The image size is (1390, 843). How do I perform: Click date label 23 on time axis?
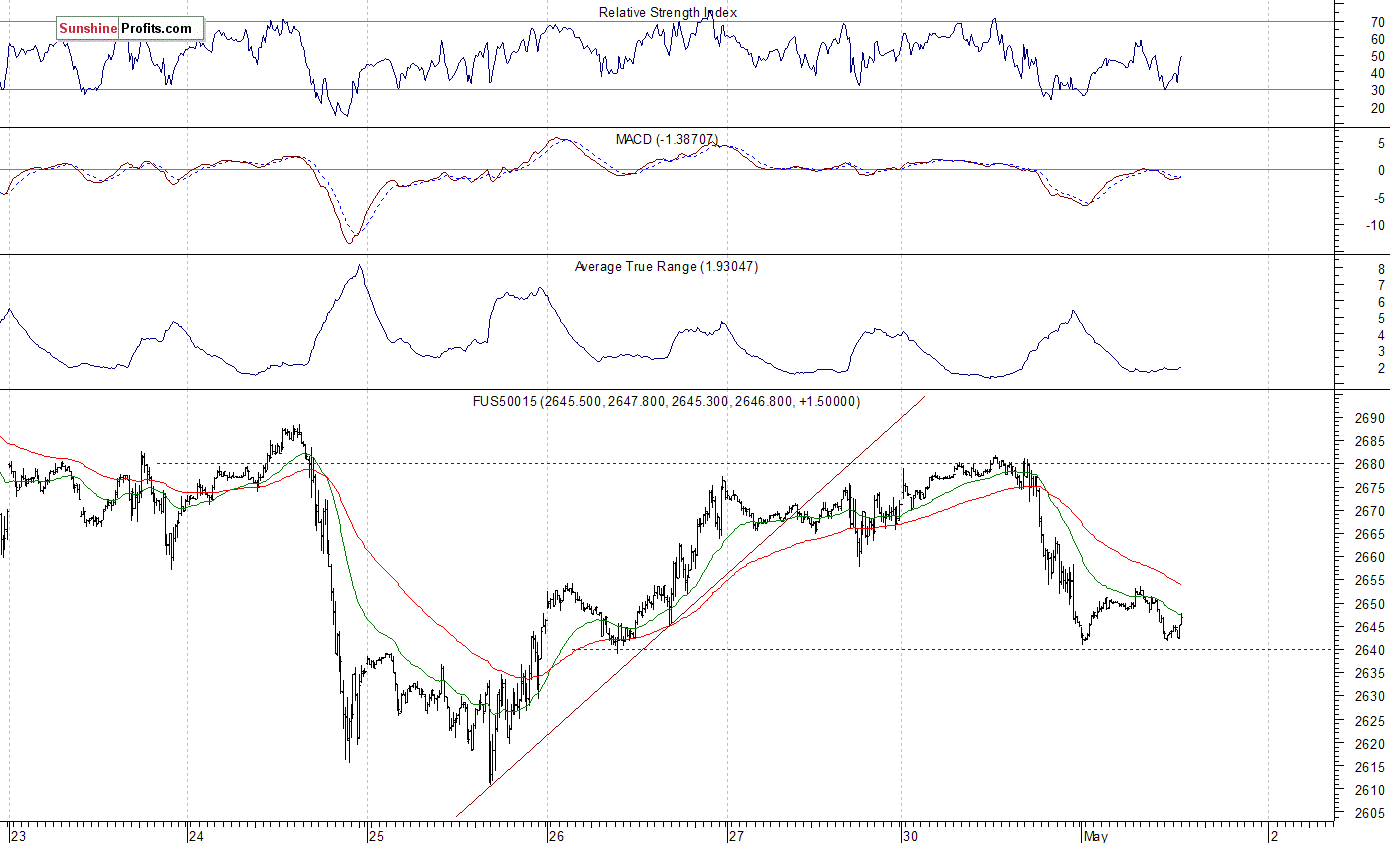(19, 835)
